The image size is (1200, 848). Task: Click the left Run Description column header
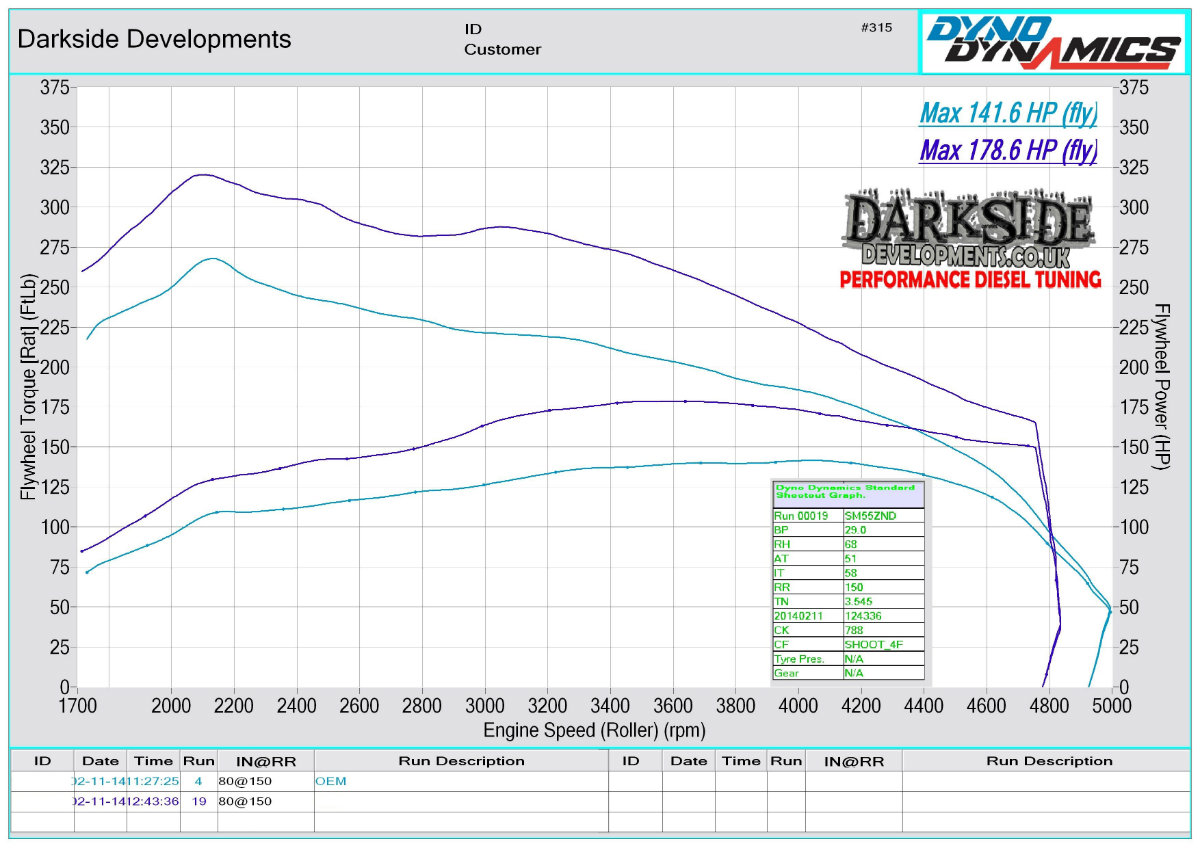461,761
